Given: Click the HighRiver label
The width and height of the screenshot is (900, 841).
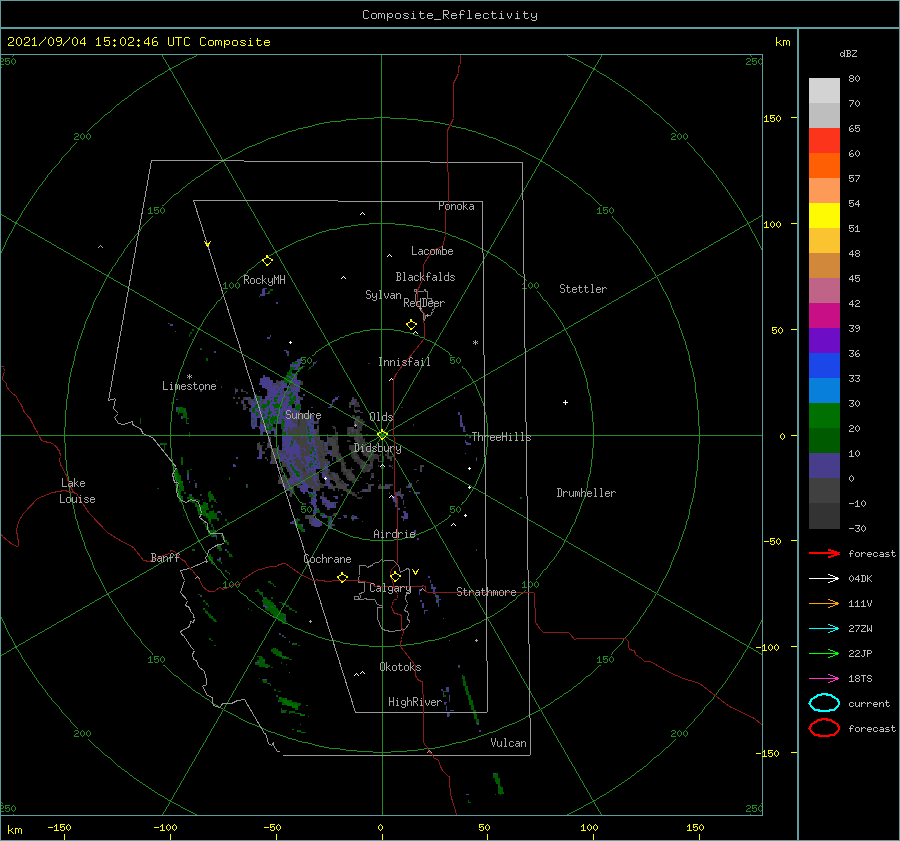Looking at the screenshot, I should click(415, 702).
